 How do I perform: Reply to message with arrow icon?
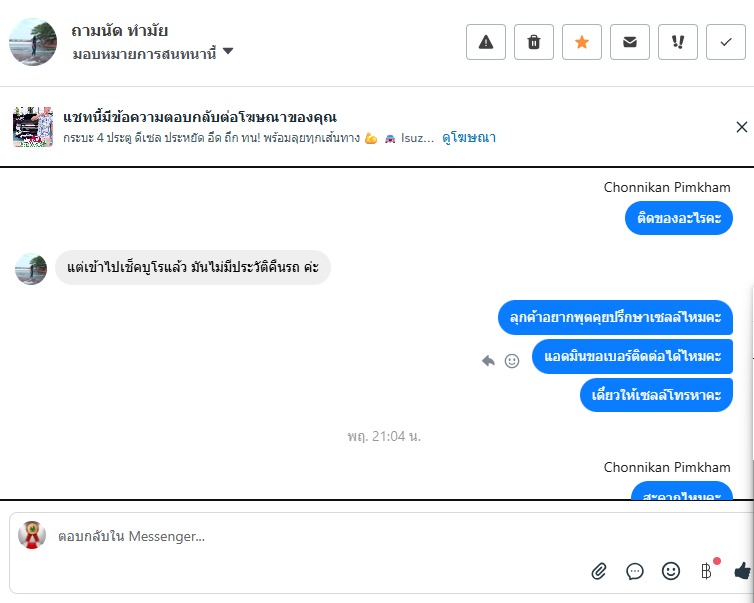(x=488, y=361)
